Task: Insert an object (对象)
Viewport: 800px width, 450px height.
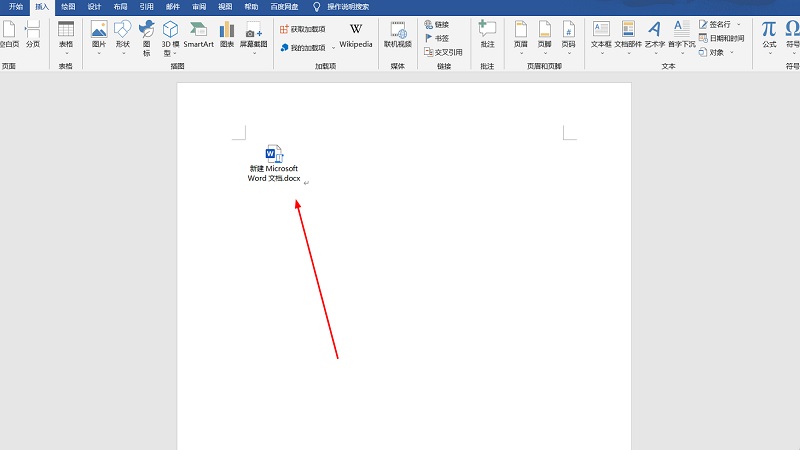Action: (711, 52)
